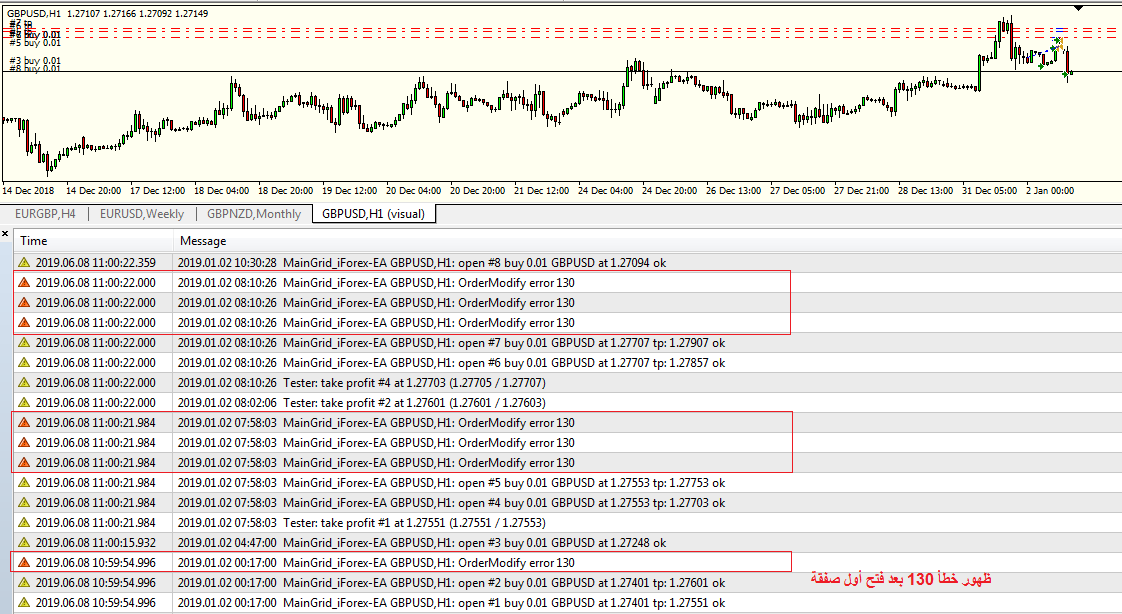Click warning icon on open #3 buy row
This screenshot has height=614, width=1122.
(24, 543)
